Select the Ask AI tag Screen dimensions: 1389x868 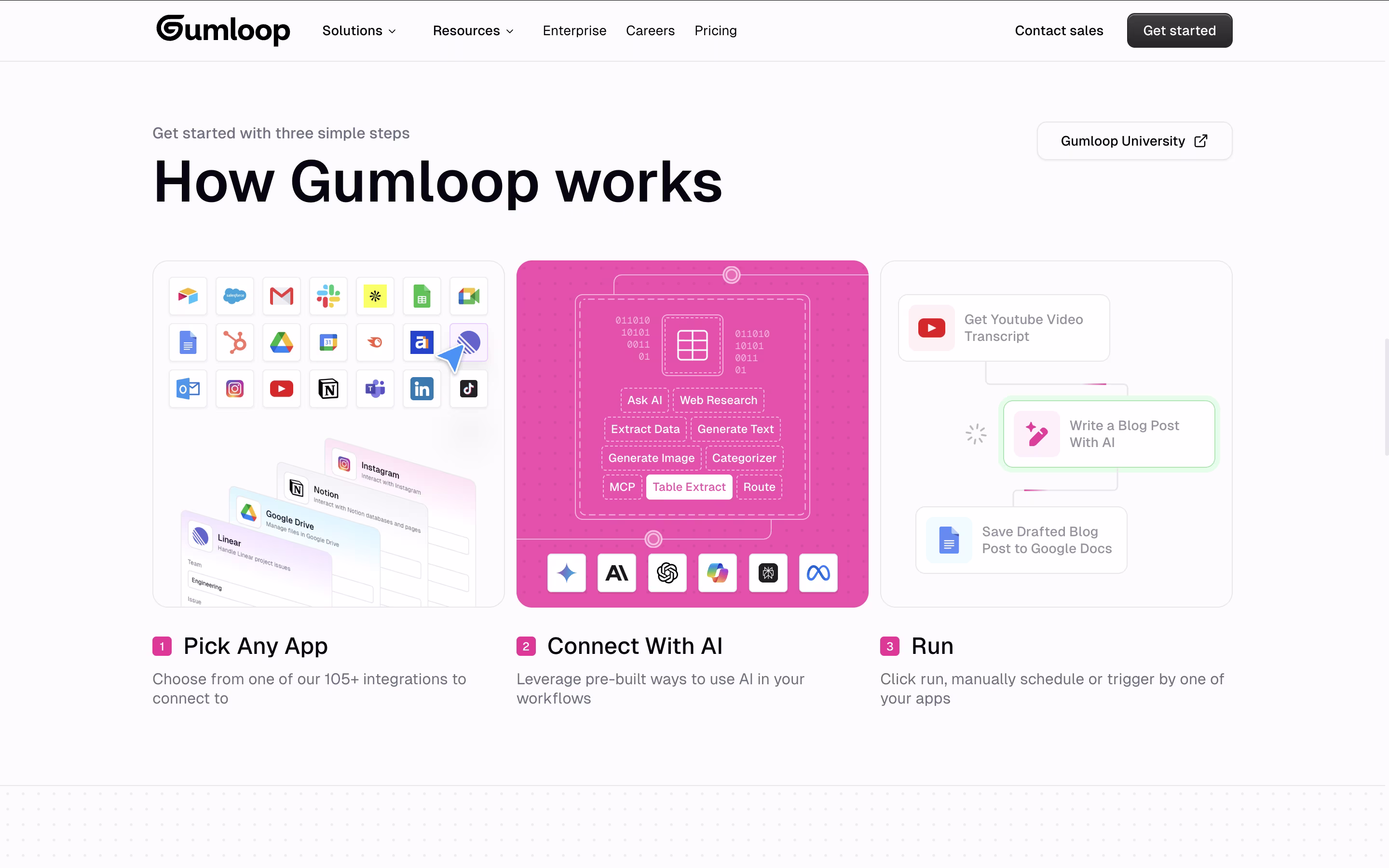644,400
